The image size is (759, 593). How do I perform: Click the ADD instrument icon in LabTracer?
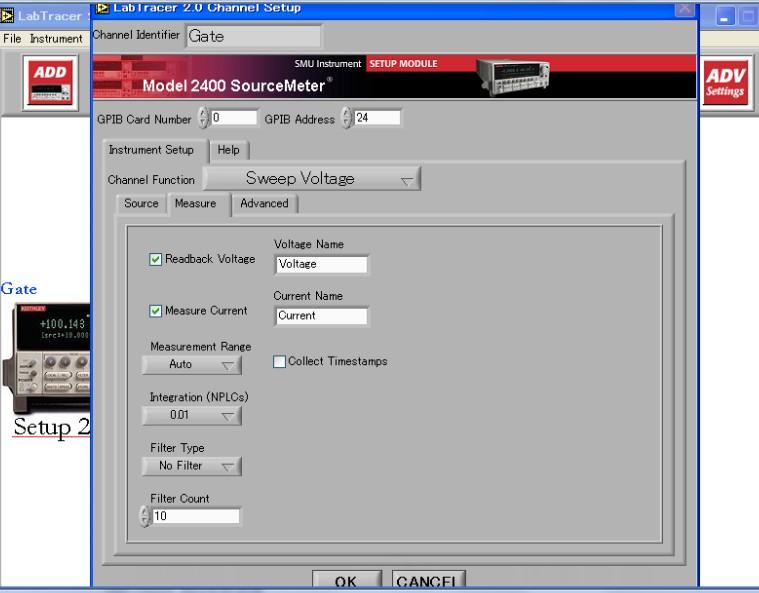50,83
